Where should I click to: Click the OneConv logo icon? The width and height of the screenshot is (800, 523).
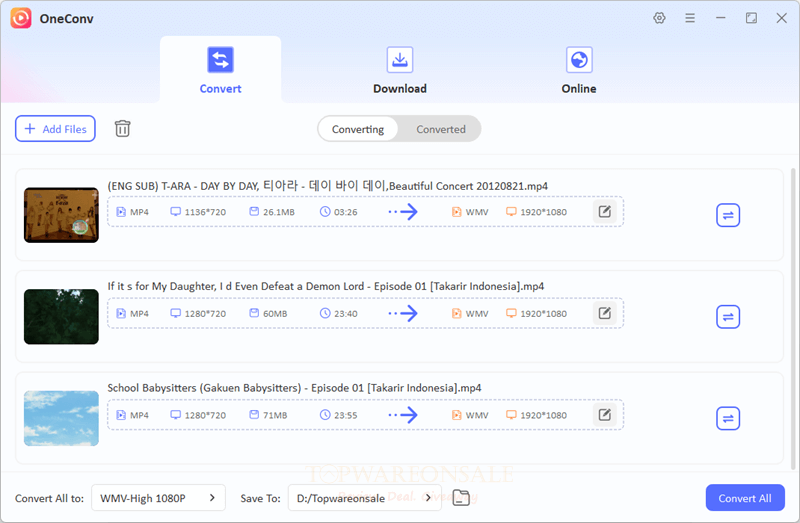[21, 18]
